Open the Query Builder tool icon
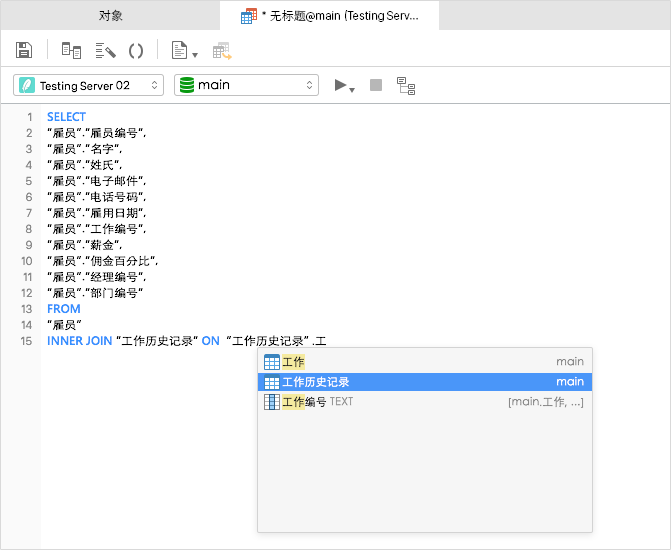The width and height of the screenshot is (671, 550). coord(71,51)
